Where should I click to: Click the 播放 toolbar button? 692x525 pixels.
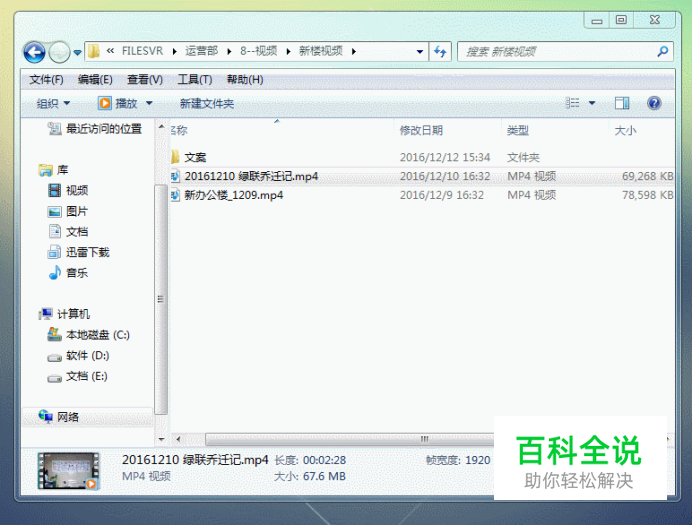pyautogui.click(x=117, y=103)
